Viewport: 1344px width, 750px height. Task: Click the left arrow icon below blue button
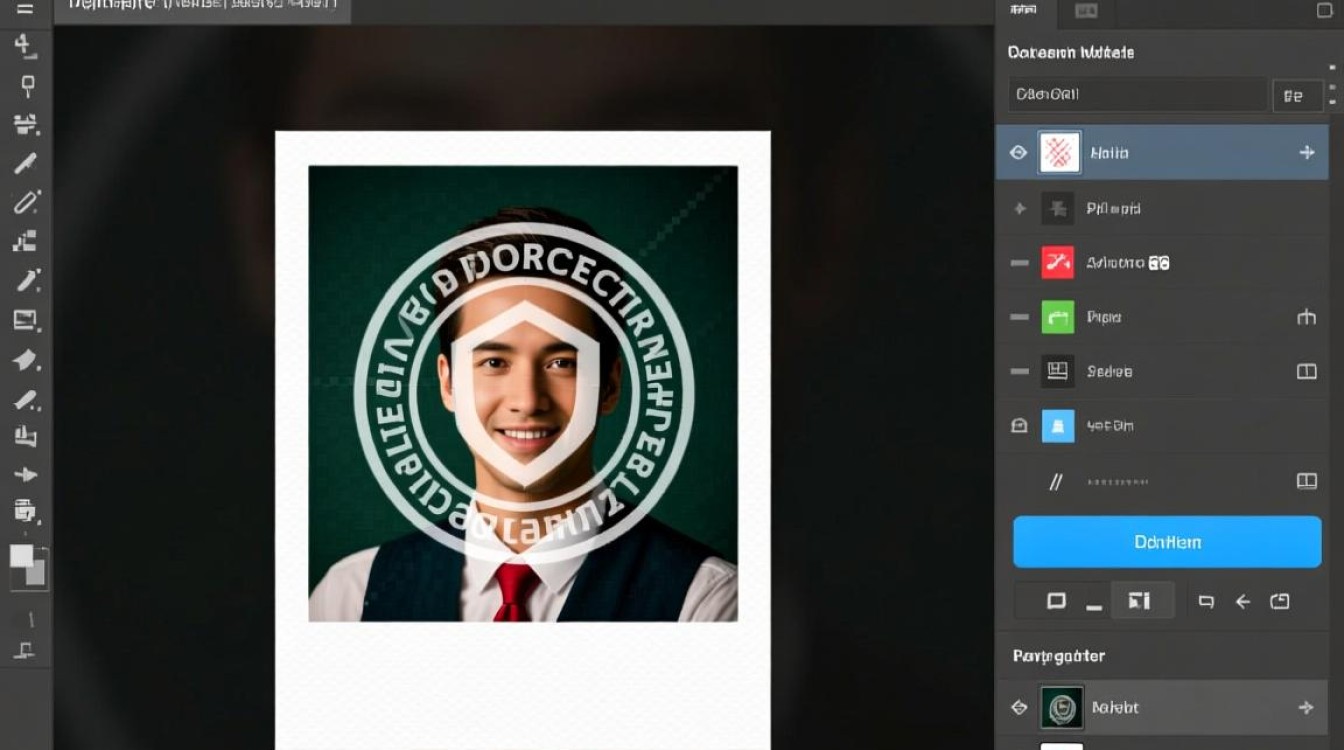pyautogui.click(x=1243, y=601)
